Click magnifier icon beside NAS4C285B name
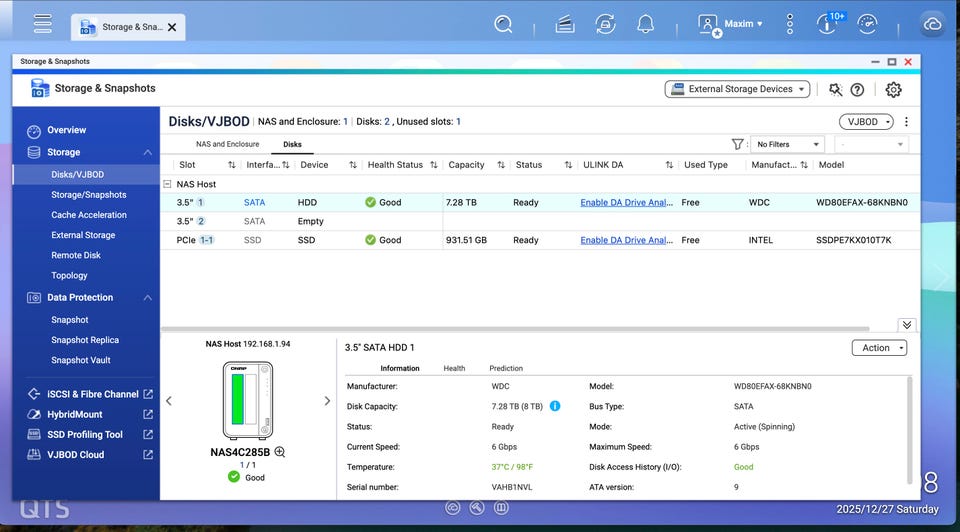The image size is (960, 532). (x=280, y=452)
